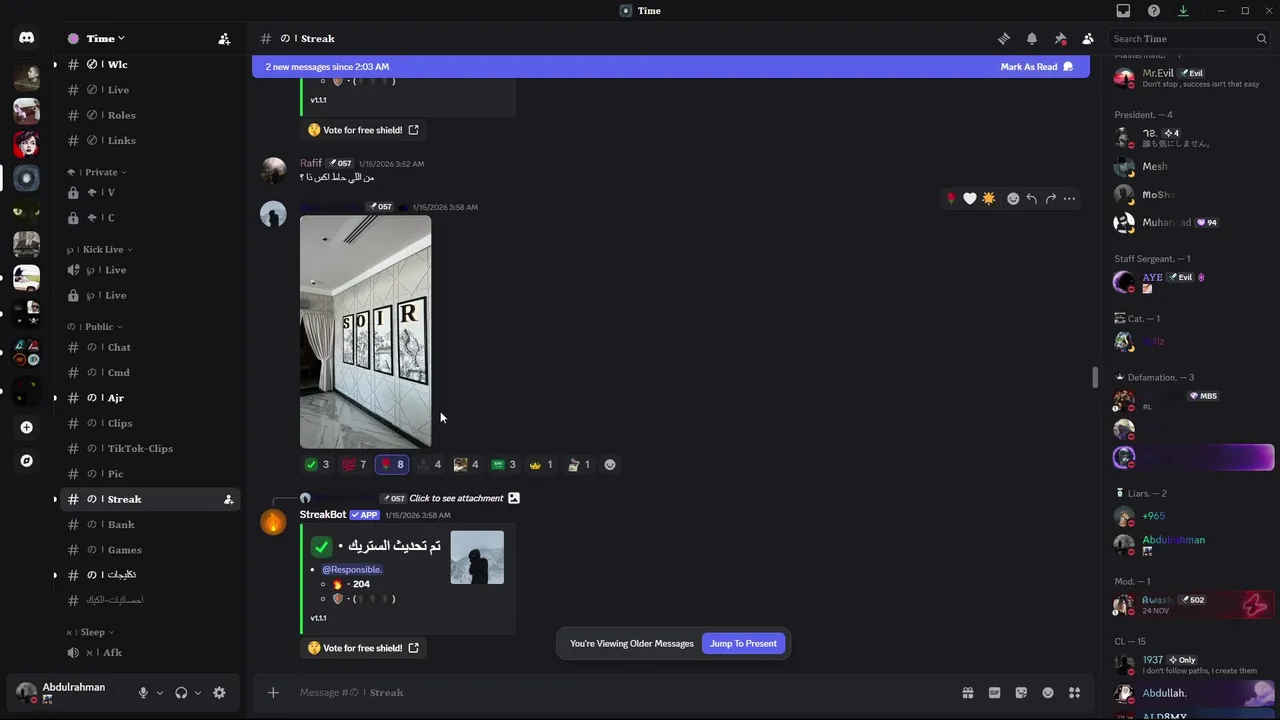Switch to the TikTok-Clips channel
This screenshot has height=720, width=1280.
tap(150, 448)
